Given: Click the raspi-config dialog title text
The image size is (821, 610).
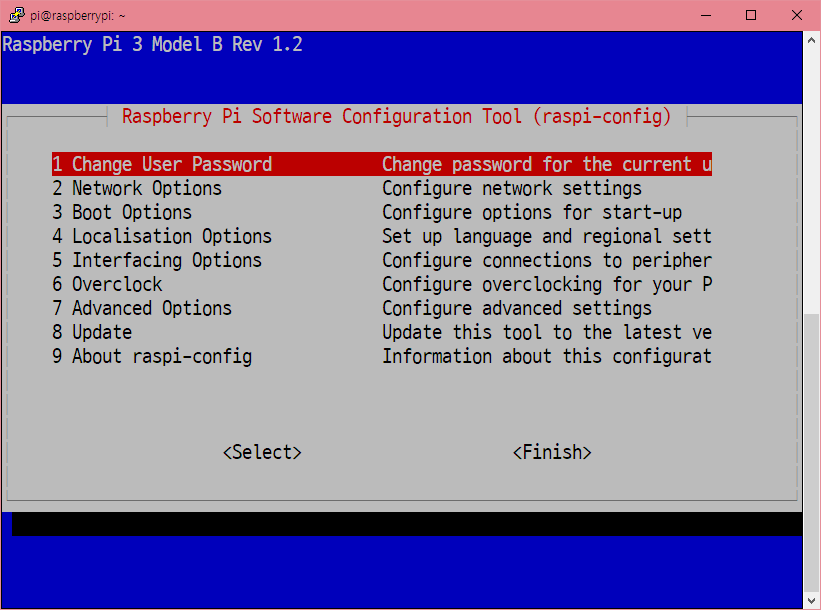Looking at the screenshot, I should pyautogui.click(x=396, y=116).
